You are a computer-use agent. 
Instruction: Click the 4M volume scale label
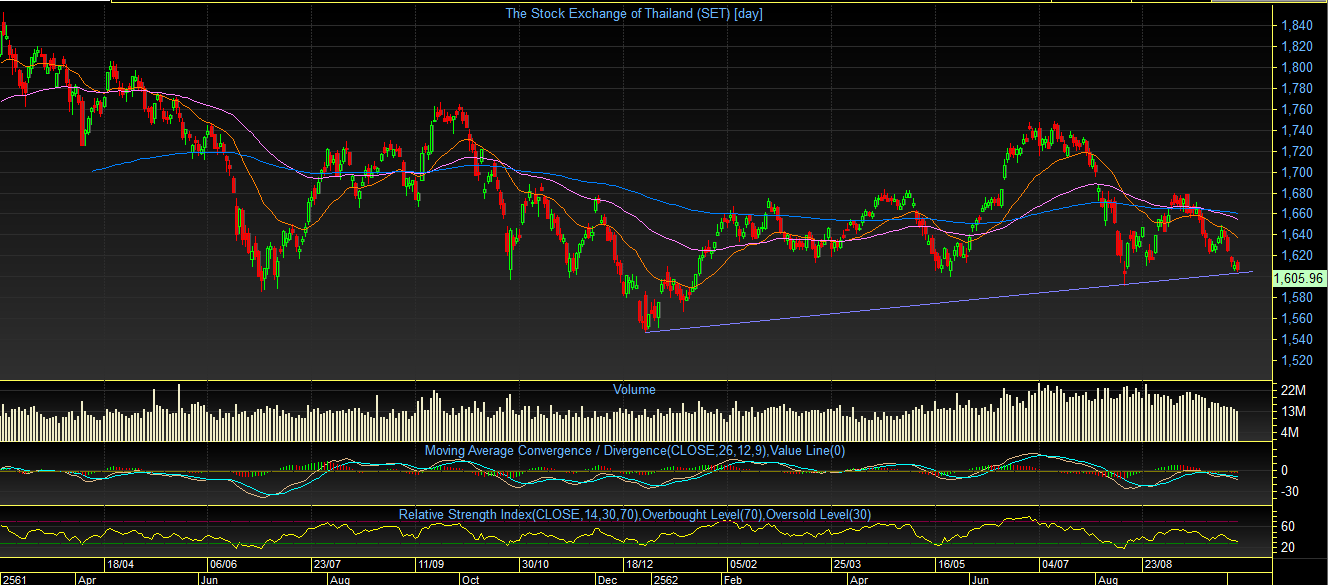(x=1290, y=432)
